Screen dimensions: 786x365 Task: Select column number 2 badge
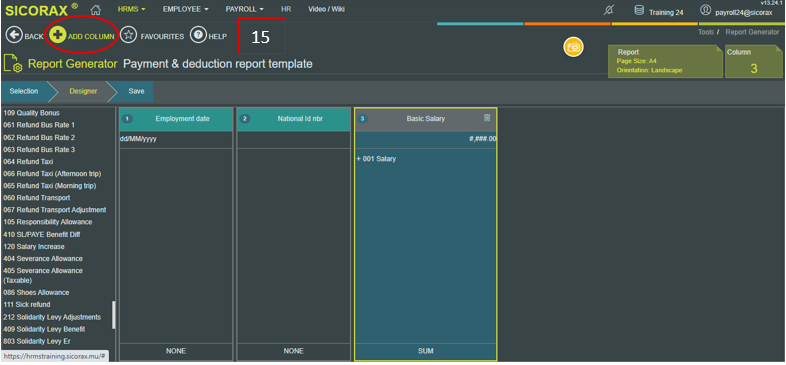pos(245,119)
